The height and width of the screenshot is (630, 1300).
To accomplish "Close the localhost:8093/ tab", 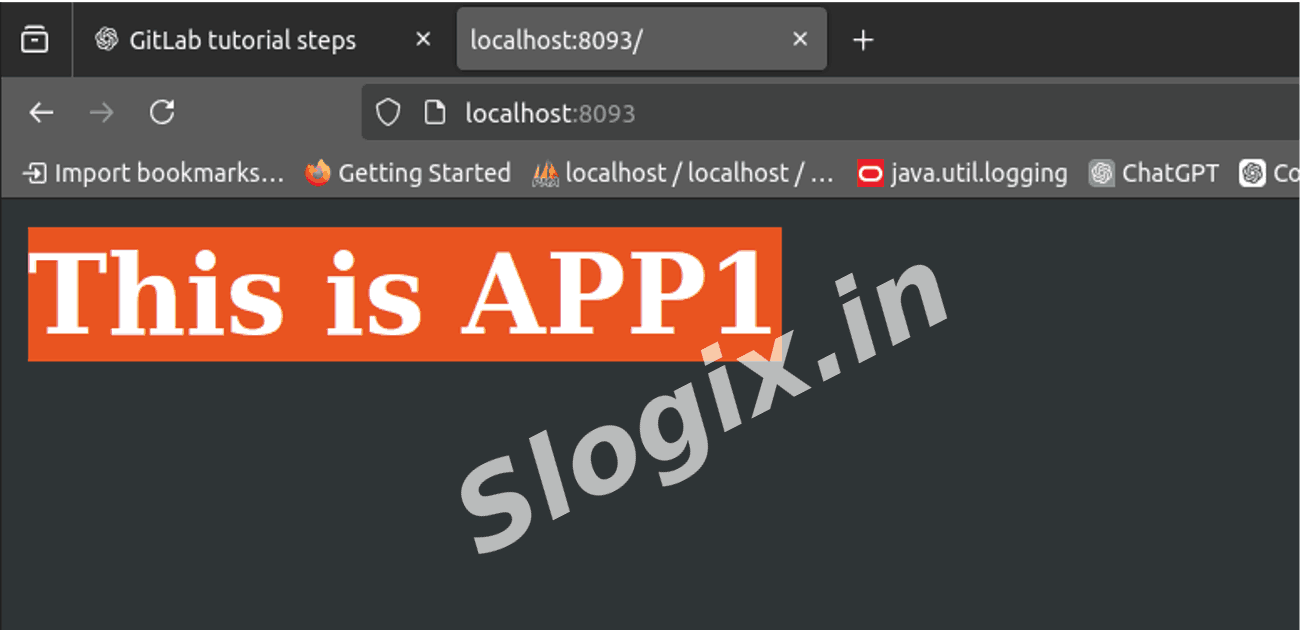I will (800, 40).
